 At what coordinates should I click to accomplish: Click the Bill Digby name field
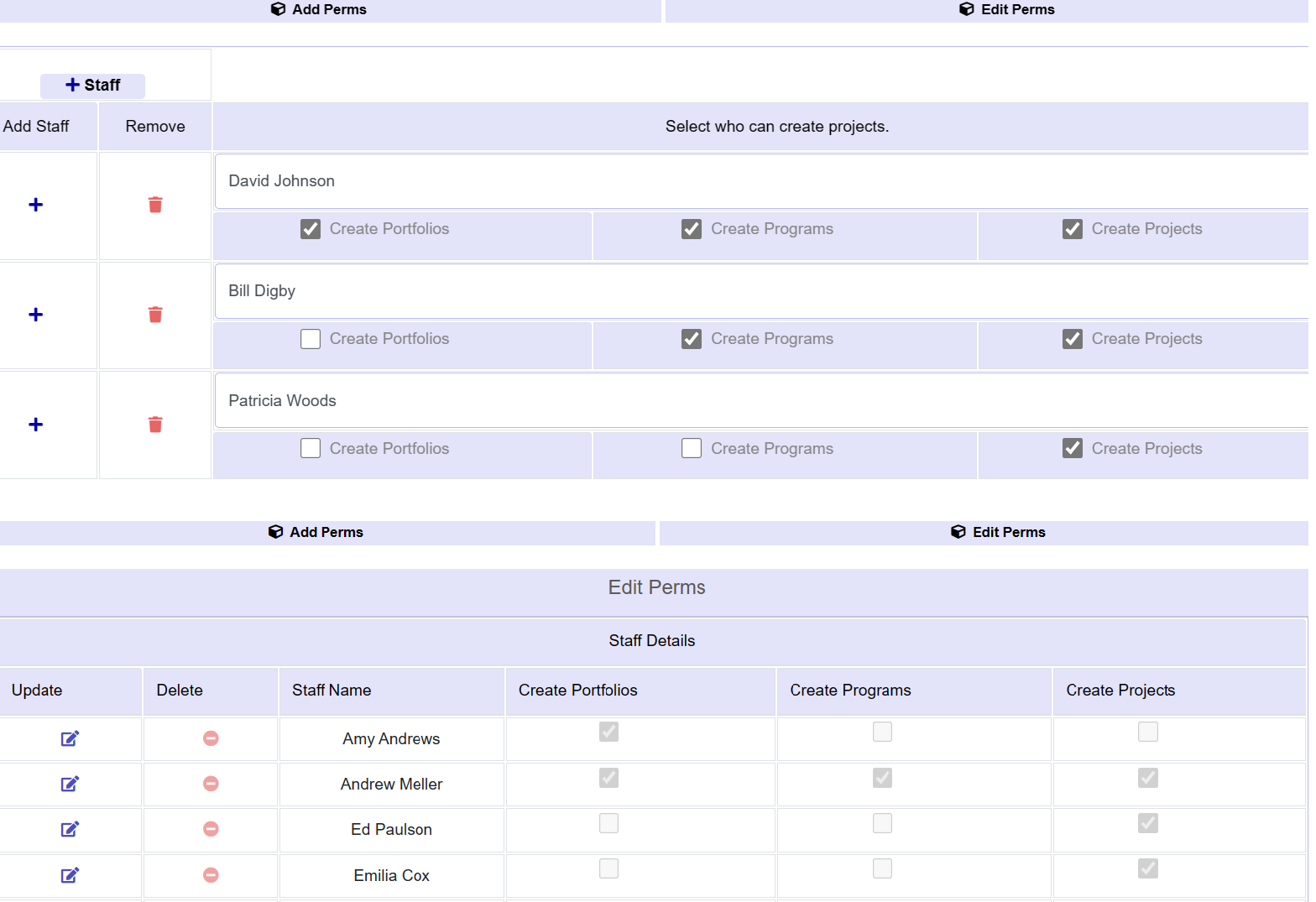[x=755, y=291]
